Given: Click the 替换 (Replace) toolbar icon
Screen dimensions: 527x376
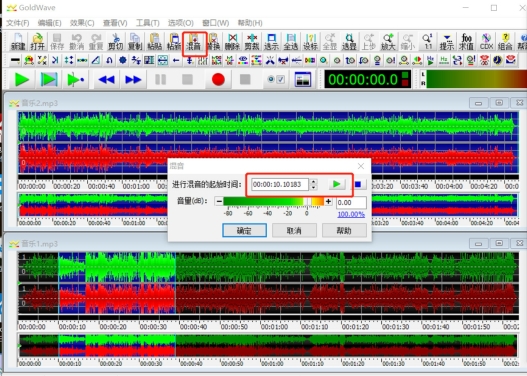Looking at the screenshot, I should pos(213,42).
